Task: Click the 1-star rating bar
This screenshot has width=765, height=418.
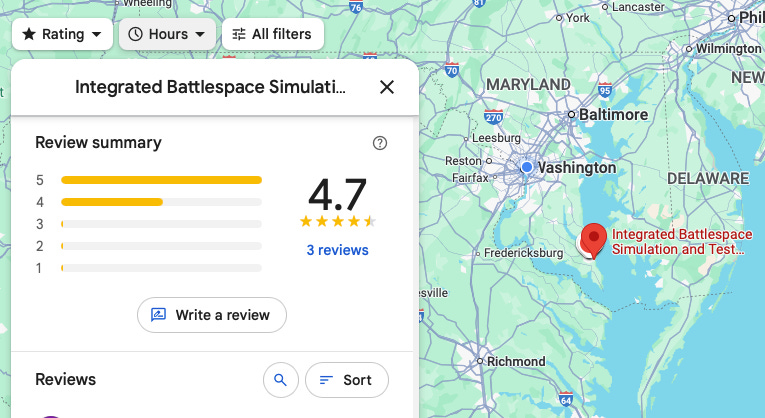Action: click(x=161, y=268)
